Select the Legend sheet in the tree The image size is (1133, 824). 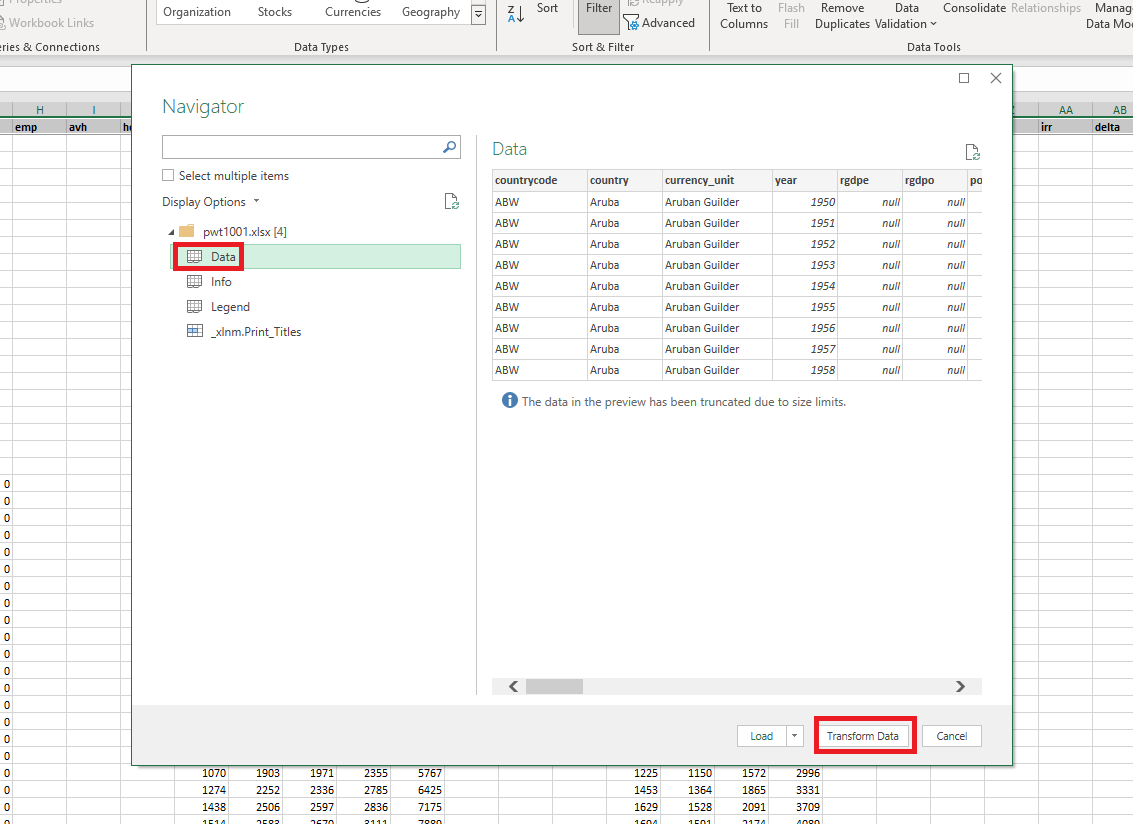230,307
